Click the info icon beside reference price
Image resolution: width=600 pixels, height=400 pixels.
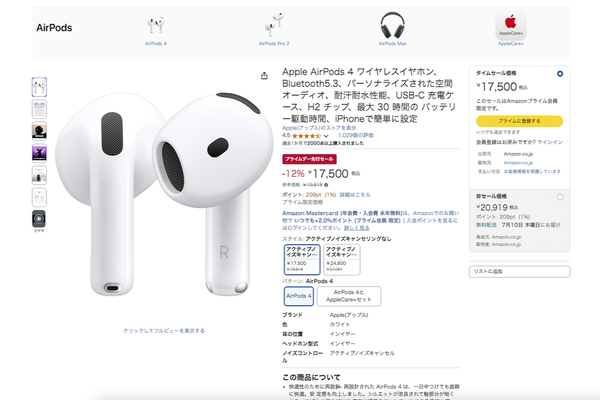click(326, 185)
